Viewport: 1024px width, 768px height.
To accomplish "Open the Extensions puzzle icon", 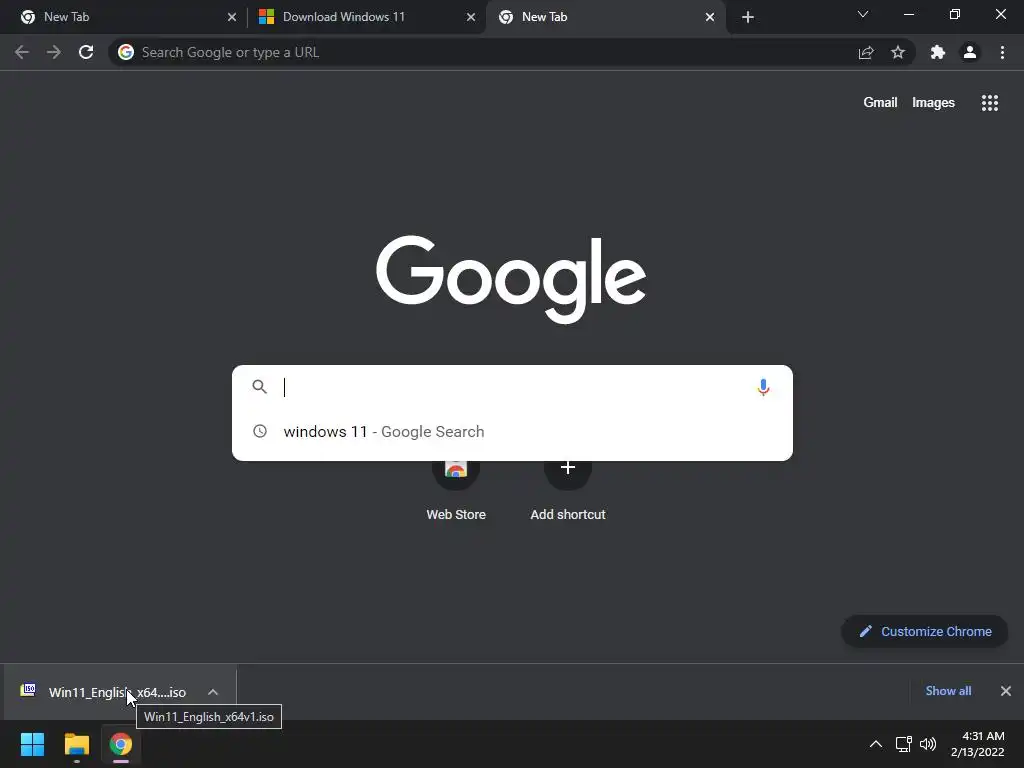I will 938,52.
